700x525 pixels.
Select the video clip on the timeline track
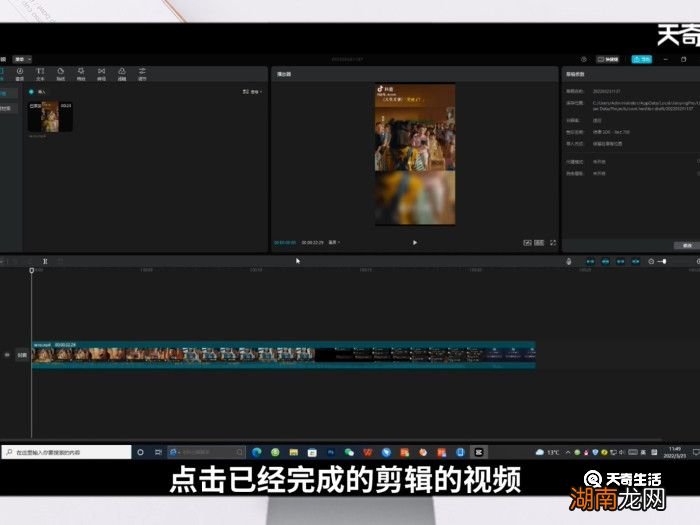(x=284, y=355)
